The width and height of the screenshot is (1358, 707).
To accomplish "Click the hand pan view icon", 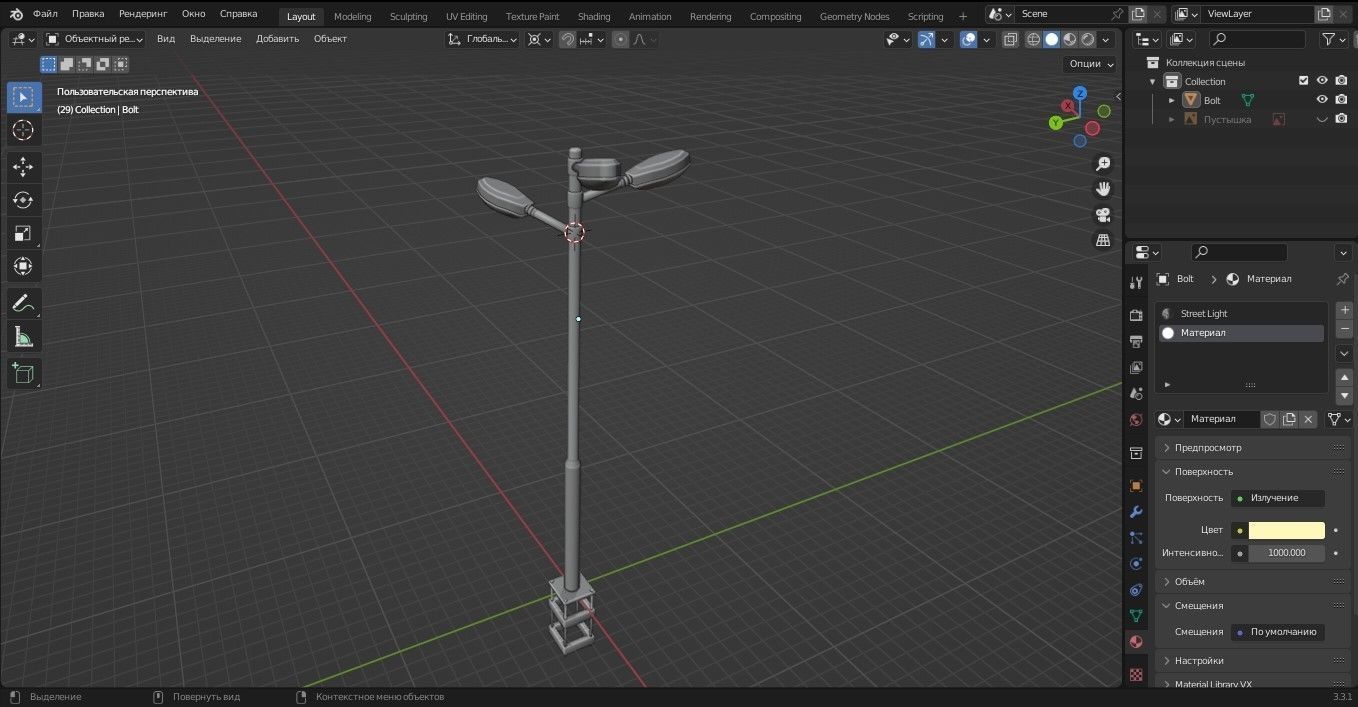I will 1103,189.
